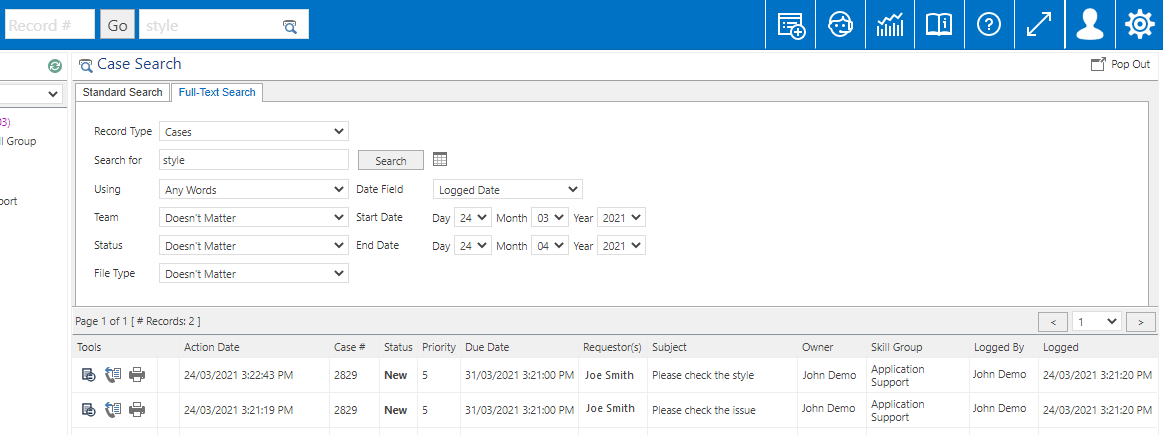This screenshot has width=1163, height=435.
Task: Go to next results page
Action: tap(1141, 321)
